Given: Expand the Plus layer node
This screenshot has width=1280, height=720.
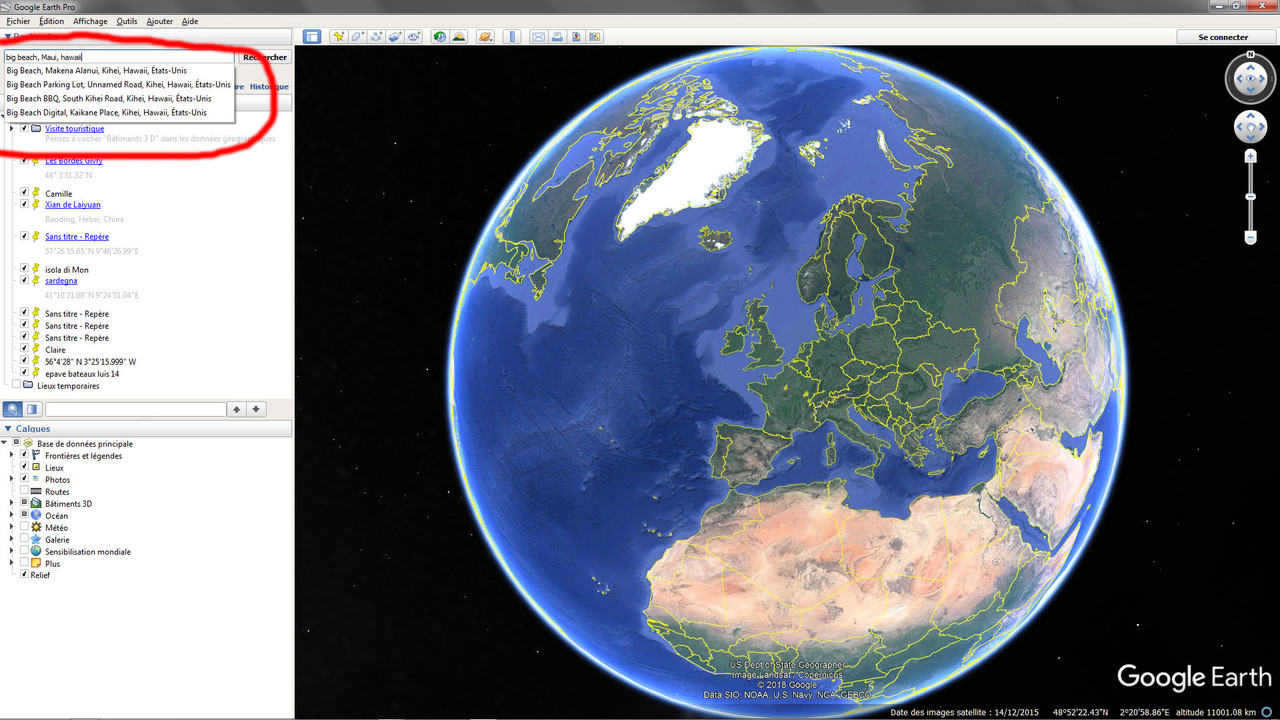Looking at the screenshot, I should click(12, 563).
